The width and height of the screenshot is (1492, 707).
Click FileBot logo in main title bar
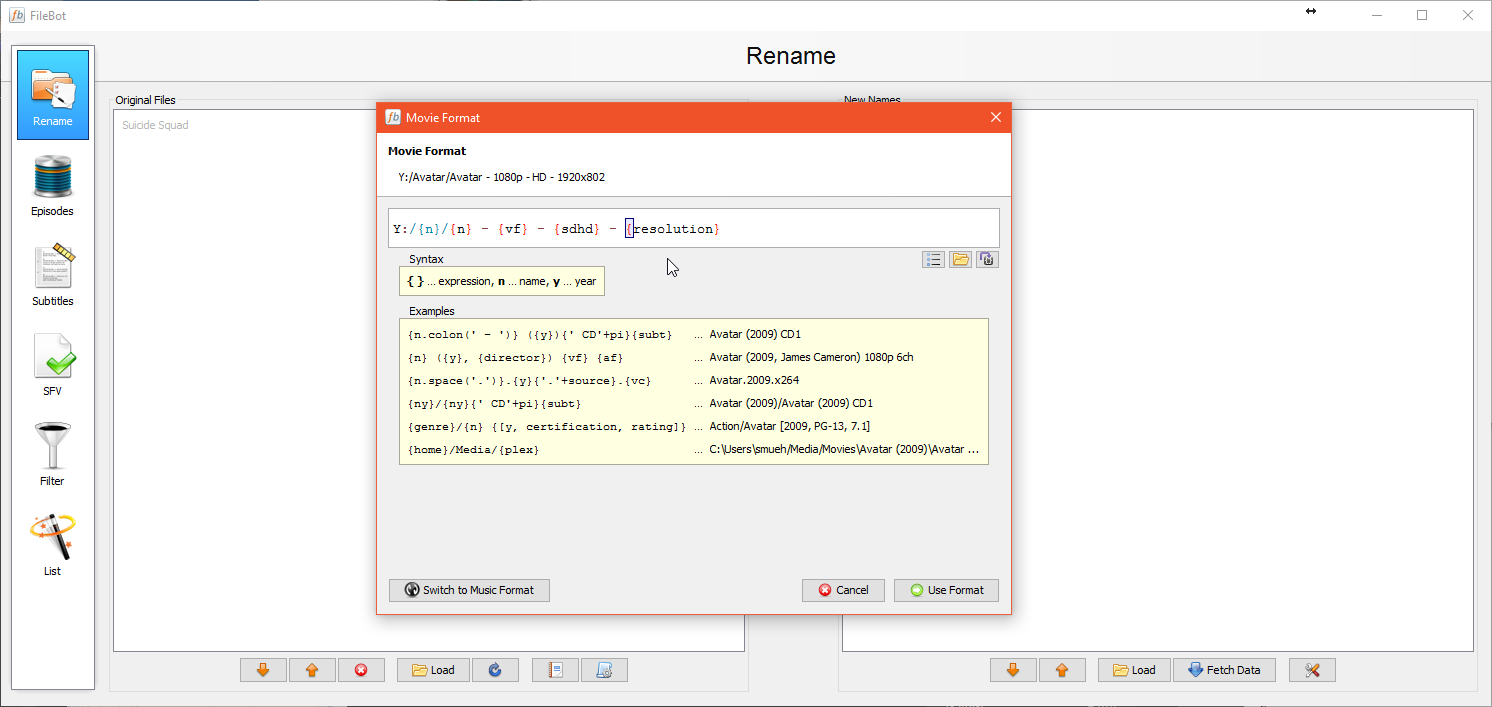point(17,15)
